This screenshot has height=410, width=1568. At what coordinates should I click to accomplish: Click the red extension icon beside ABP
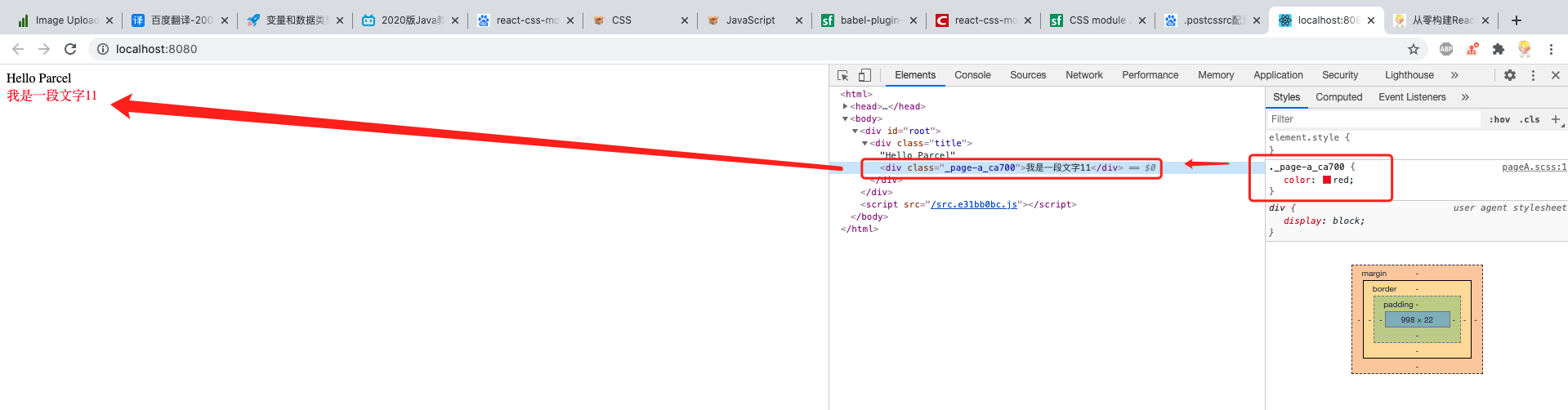1472,49
